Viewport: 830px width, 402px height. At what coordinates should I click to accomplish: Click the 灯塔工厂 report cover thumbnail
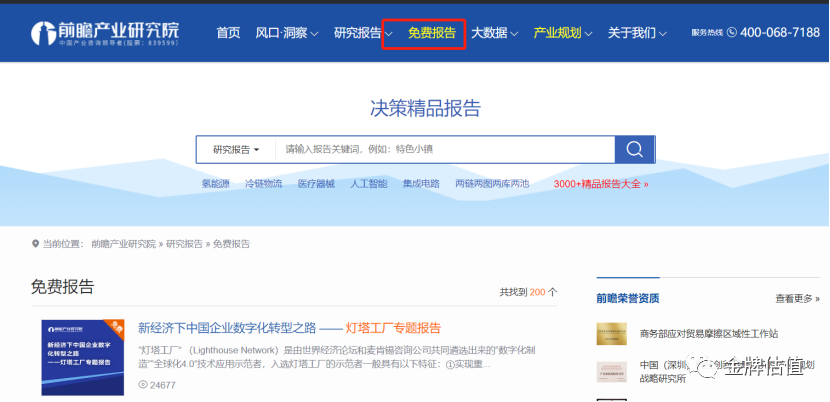[83, 358]
